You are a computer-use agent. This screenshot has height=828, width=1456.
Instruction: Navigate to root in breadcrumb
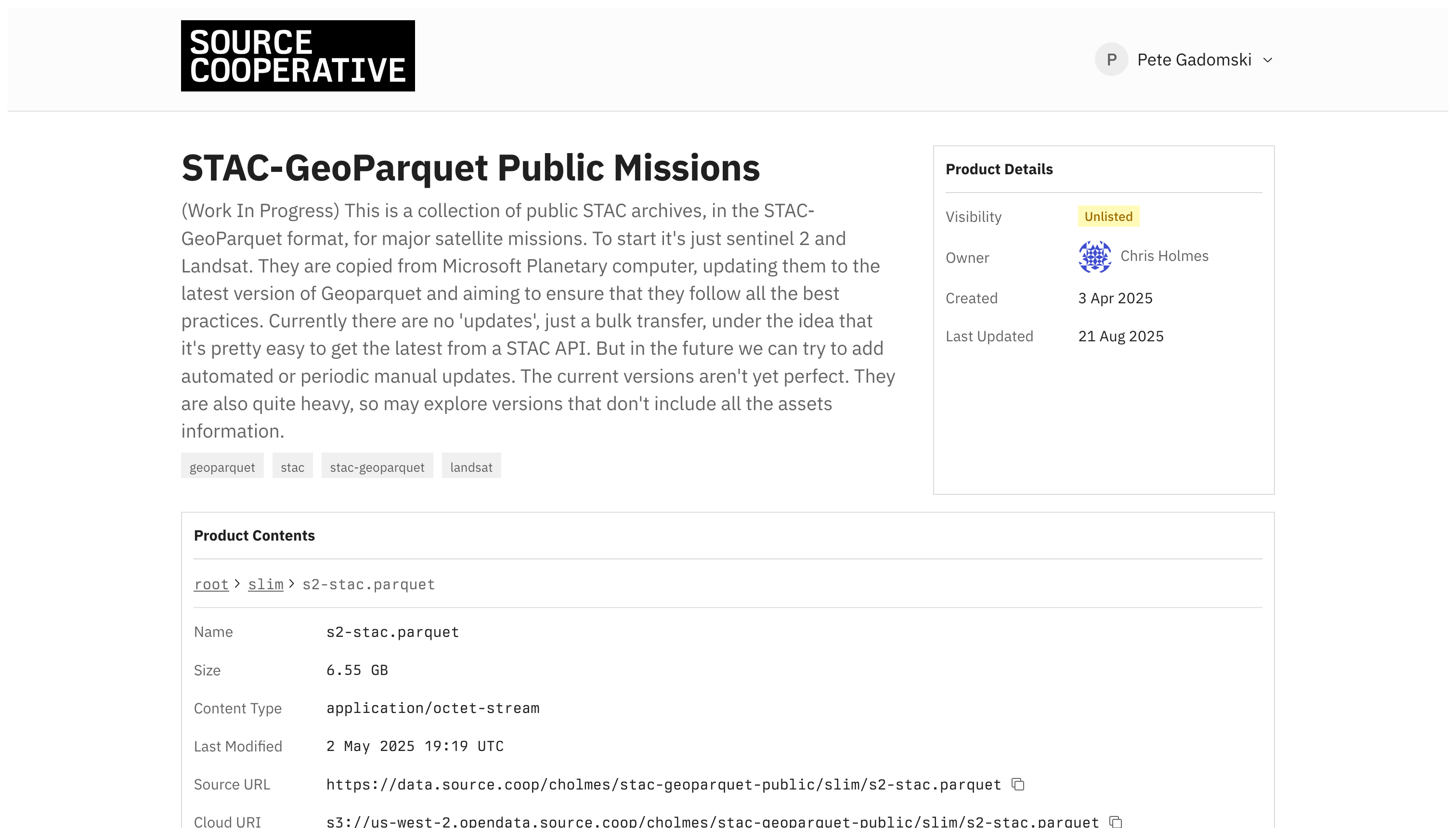point(211,584)
